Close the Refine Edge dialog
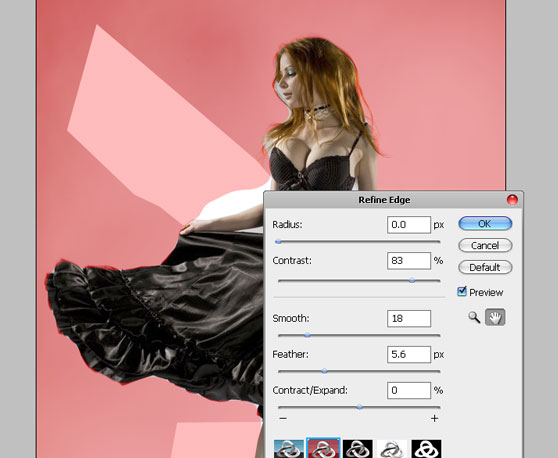This screenshot has width=558, height=458. 512,200
